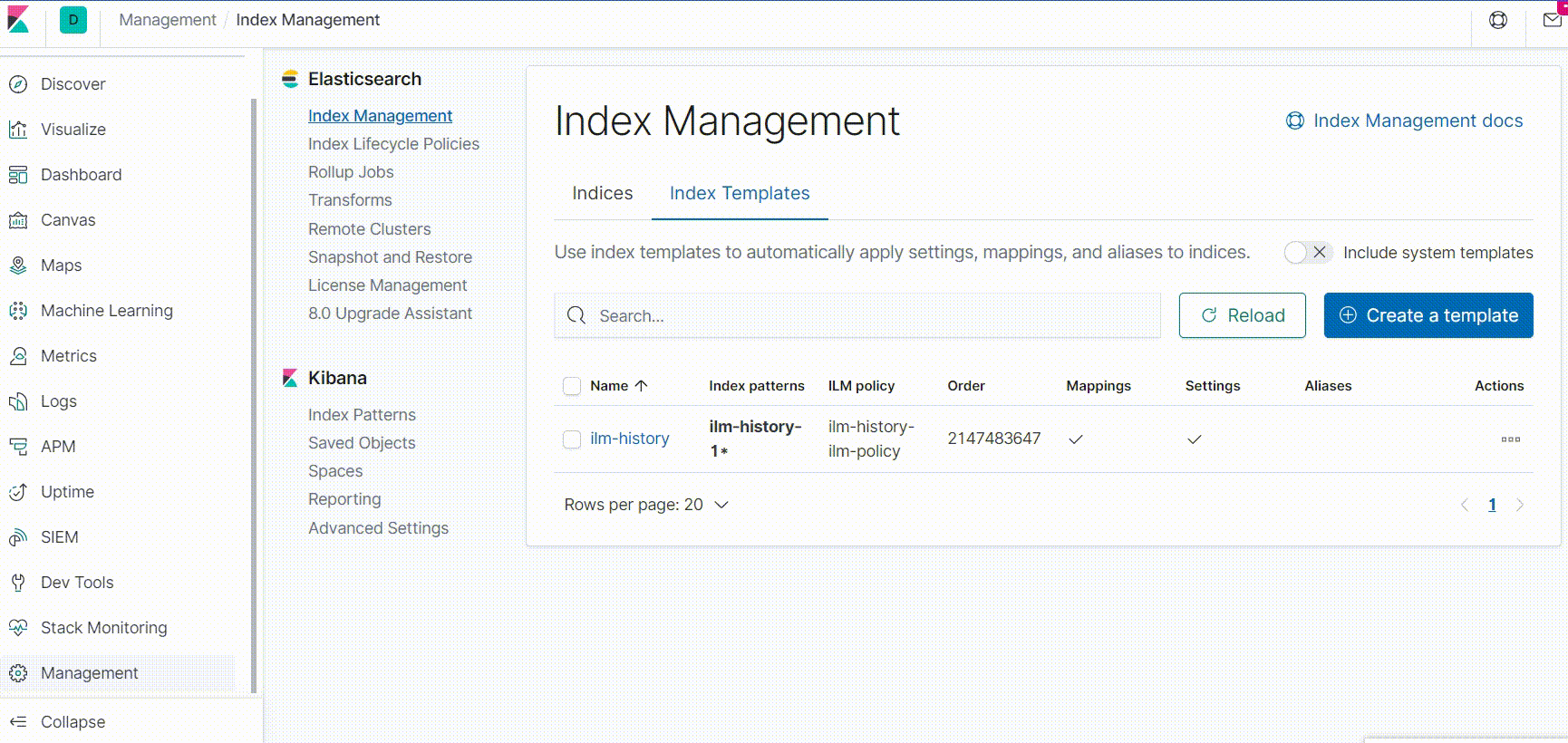Go to page 1 in pagination

[1492, 505]
